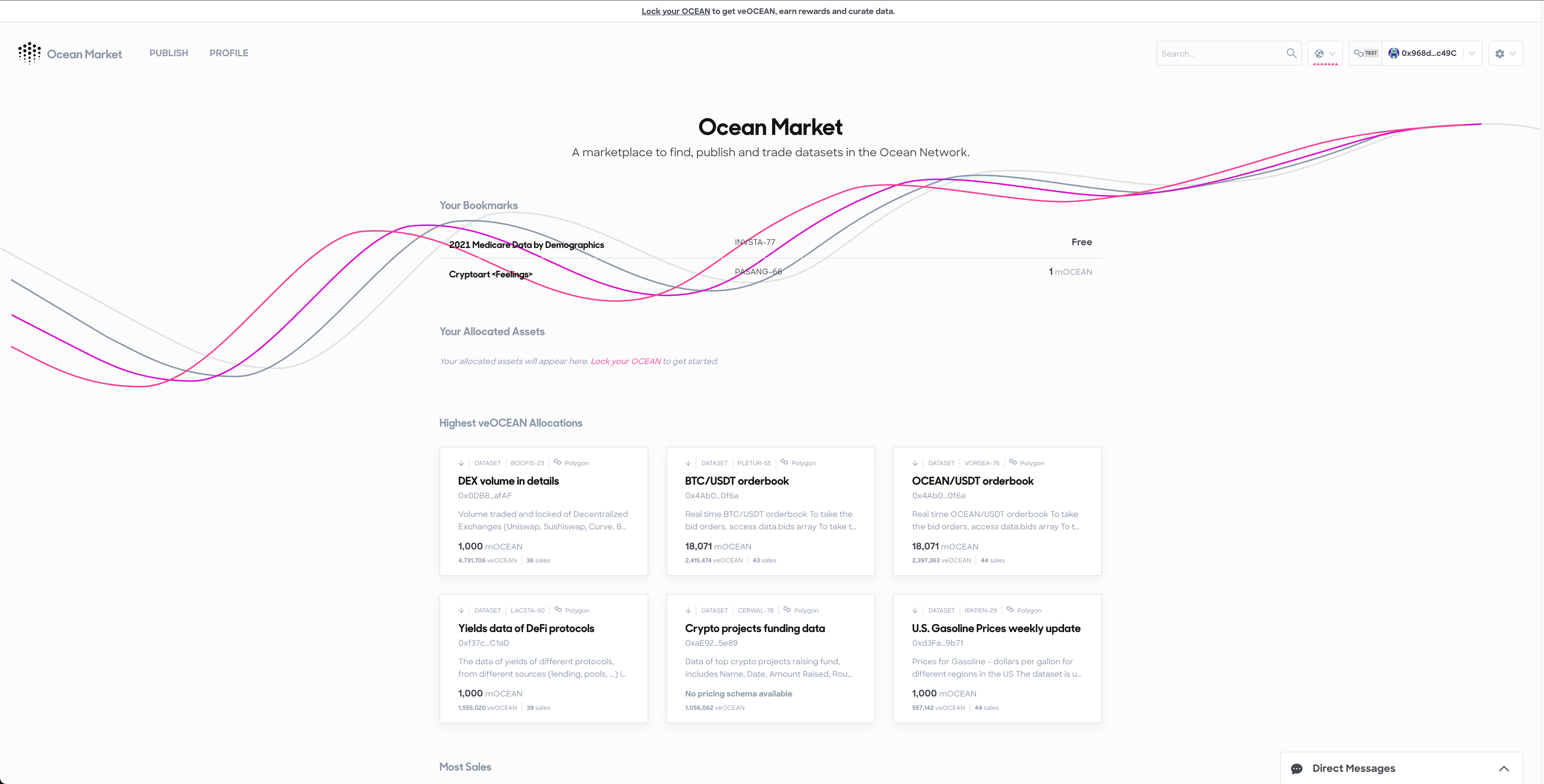Open 2021 Medicare Data by Demographics bookmark
Viewport: 1544px width, 784px height.
point(526,245)
